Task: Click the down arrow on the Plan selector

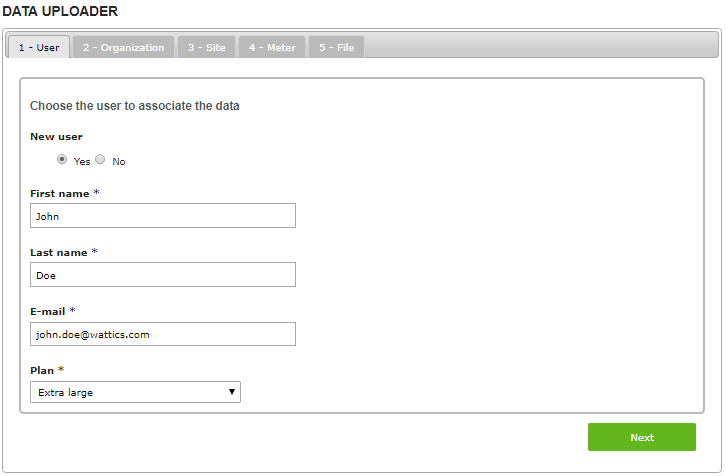Action: point(232,392)
